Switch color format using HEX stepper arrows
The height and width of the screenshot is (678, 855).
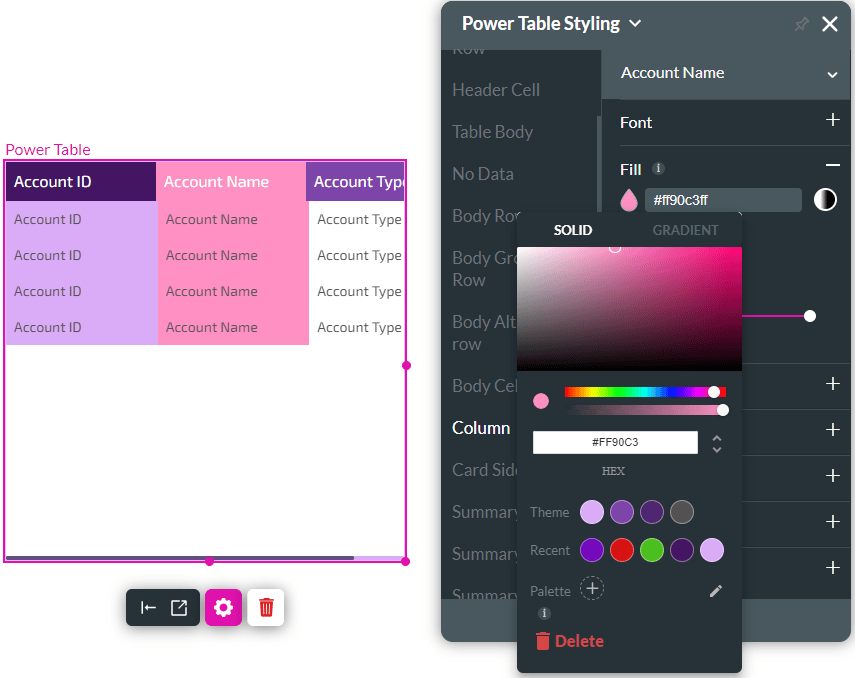pyautogui.click(x=716, y=444)
